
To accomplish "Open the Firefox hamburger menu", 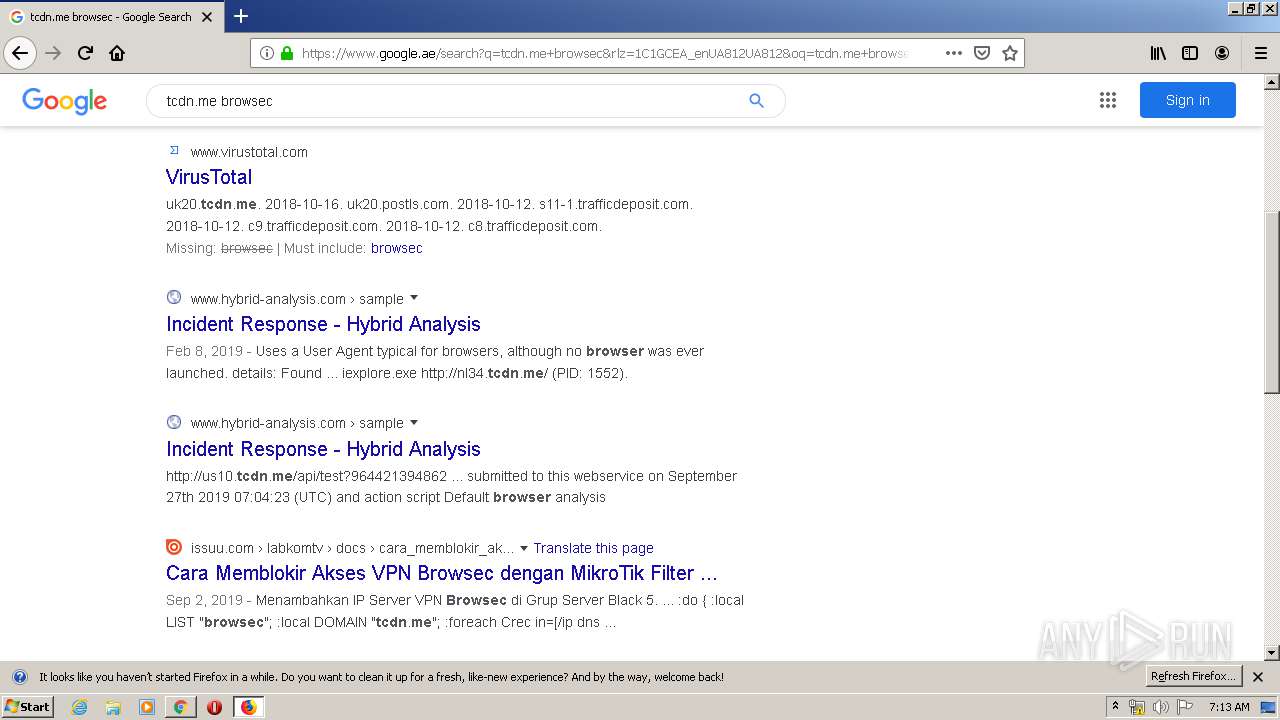I will point(1261,53).
